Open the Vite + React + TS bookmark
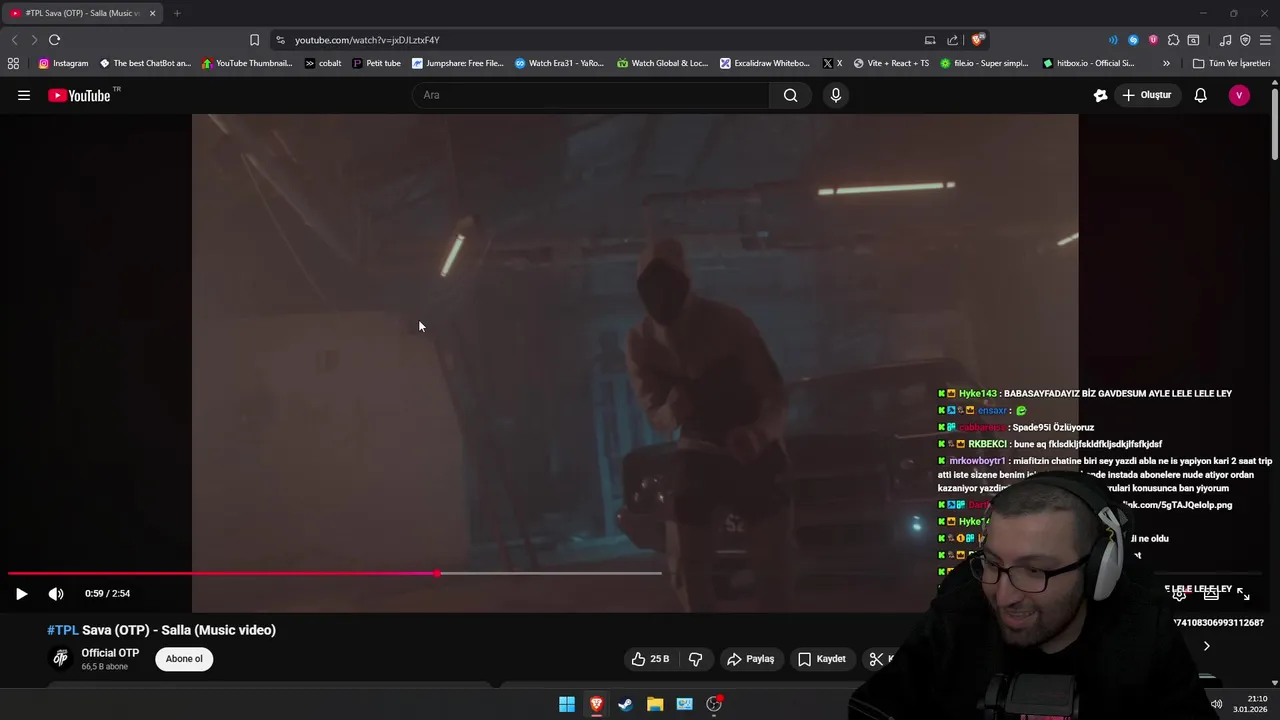The height and width of the screenshot is (720, 1280). [x=891, y=63]
